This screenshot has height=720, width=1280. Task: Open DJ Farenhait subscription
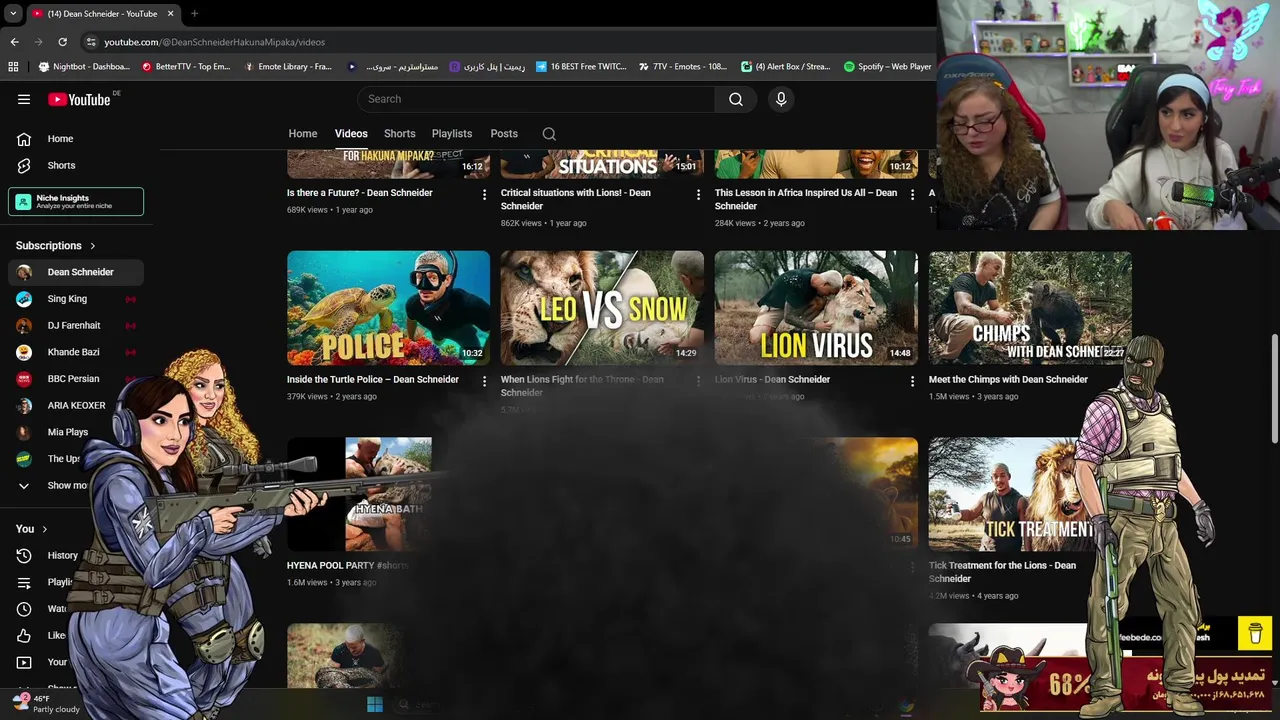click(76, 325)
